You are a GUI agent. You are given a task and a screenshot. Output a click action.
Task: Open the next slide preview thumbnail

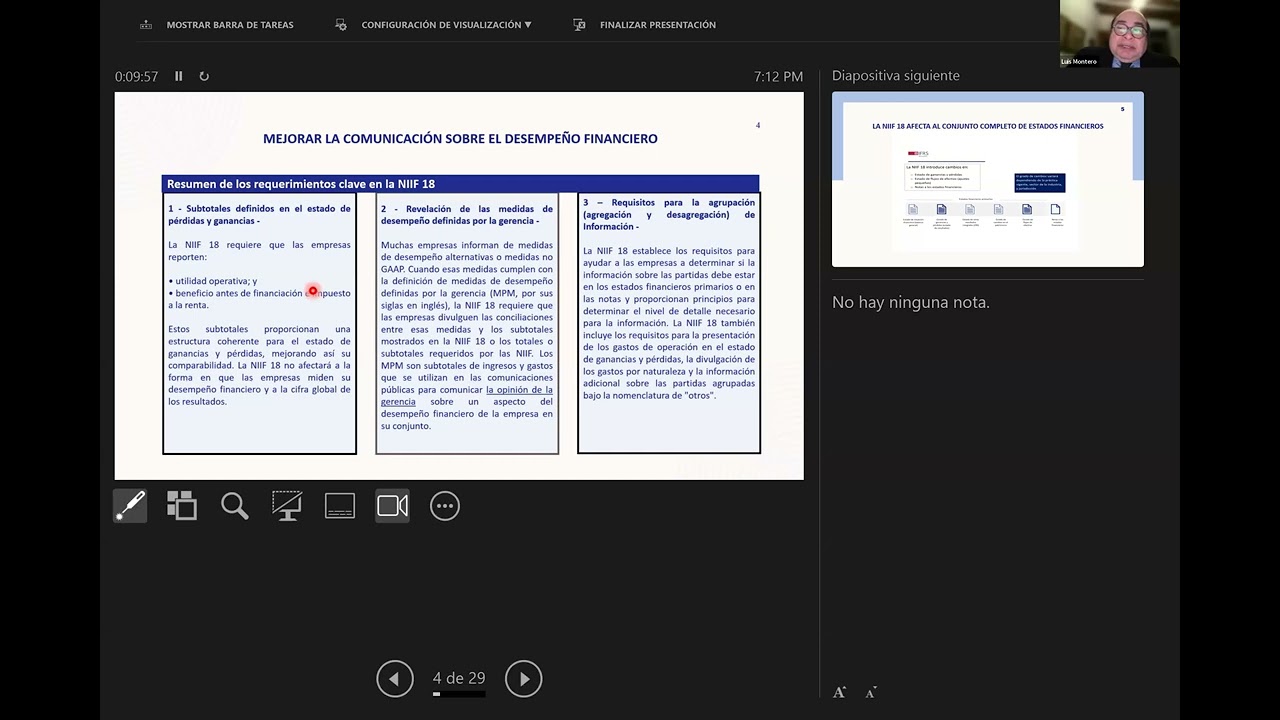pyautogui.click(x=988, y=180)
